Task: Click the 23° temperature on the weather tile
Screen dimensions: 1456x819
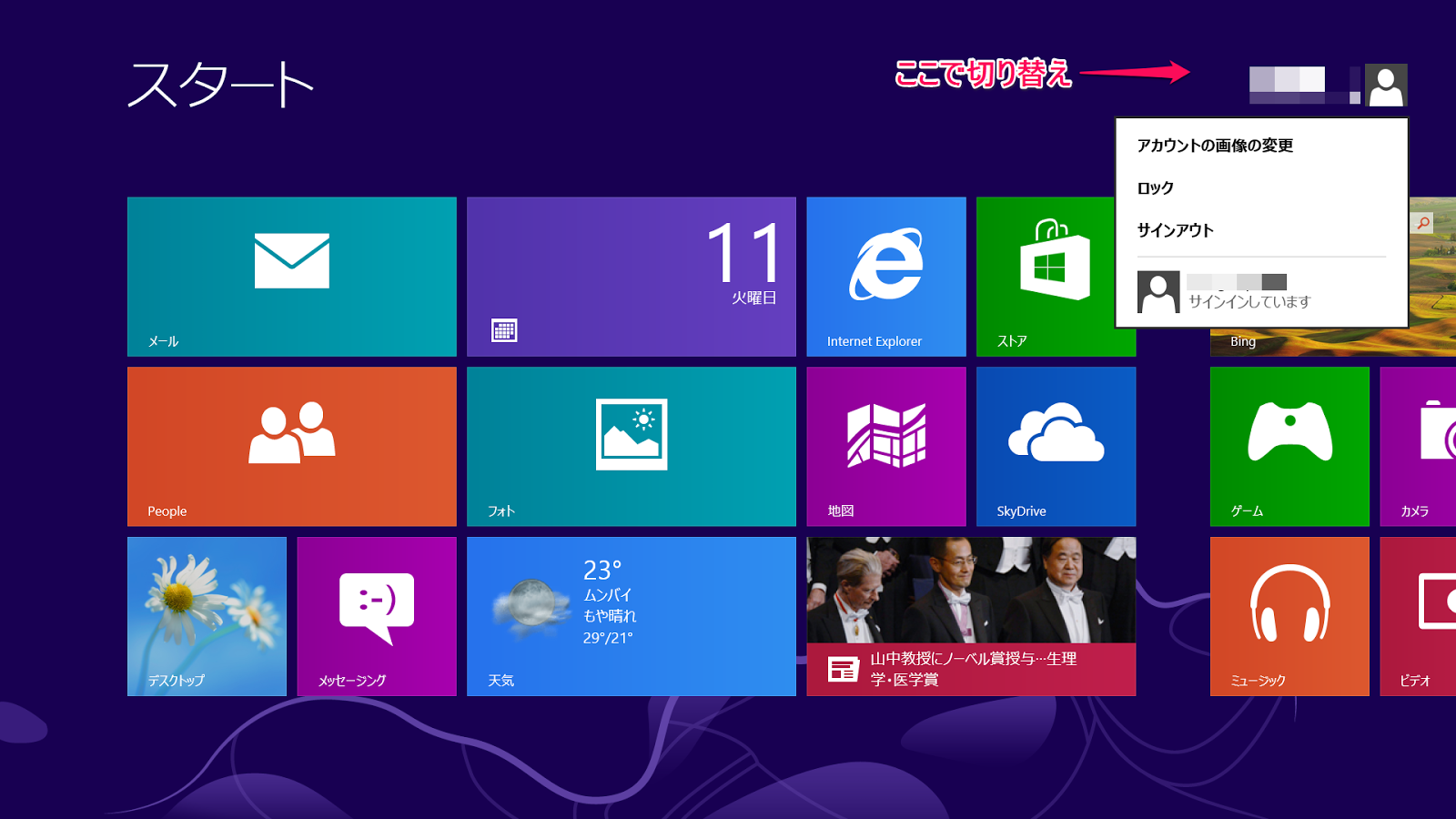Action: pyautogui.click(x=602, y=571)
